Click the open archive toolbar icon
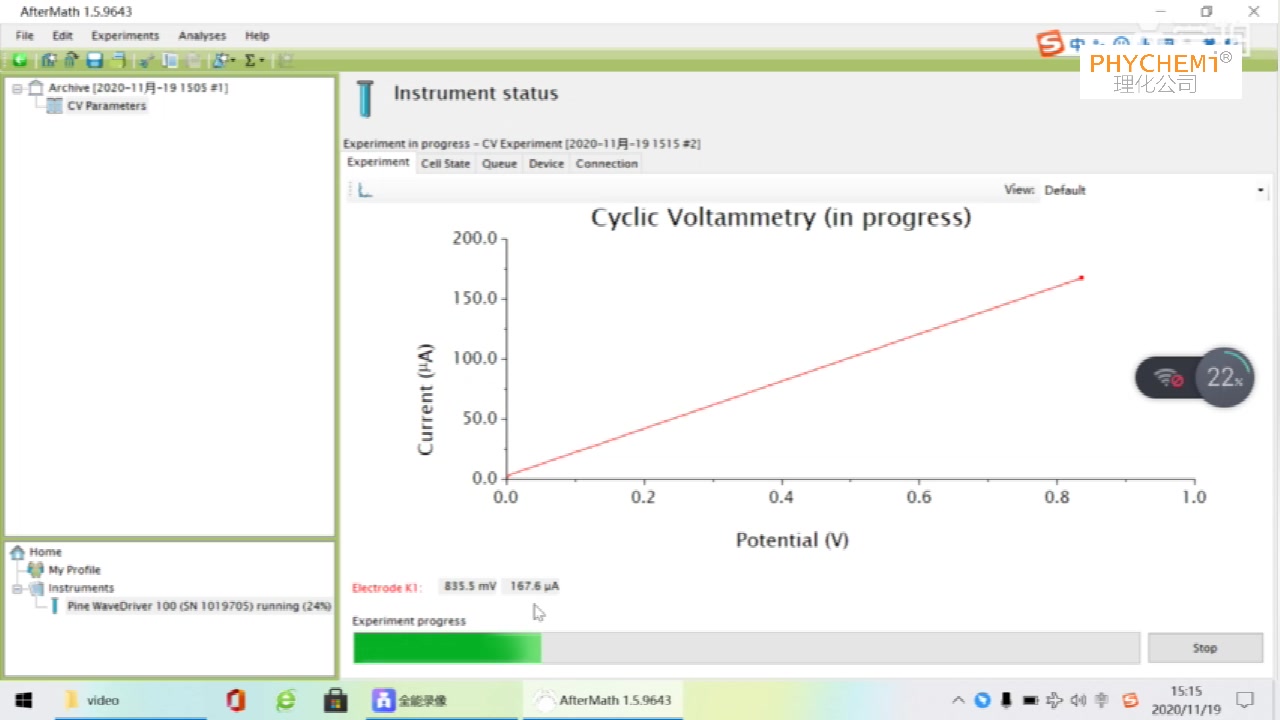Screen dimensions: 1280x720 click(49, 60)
